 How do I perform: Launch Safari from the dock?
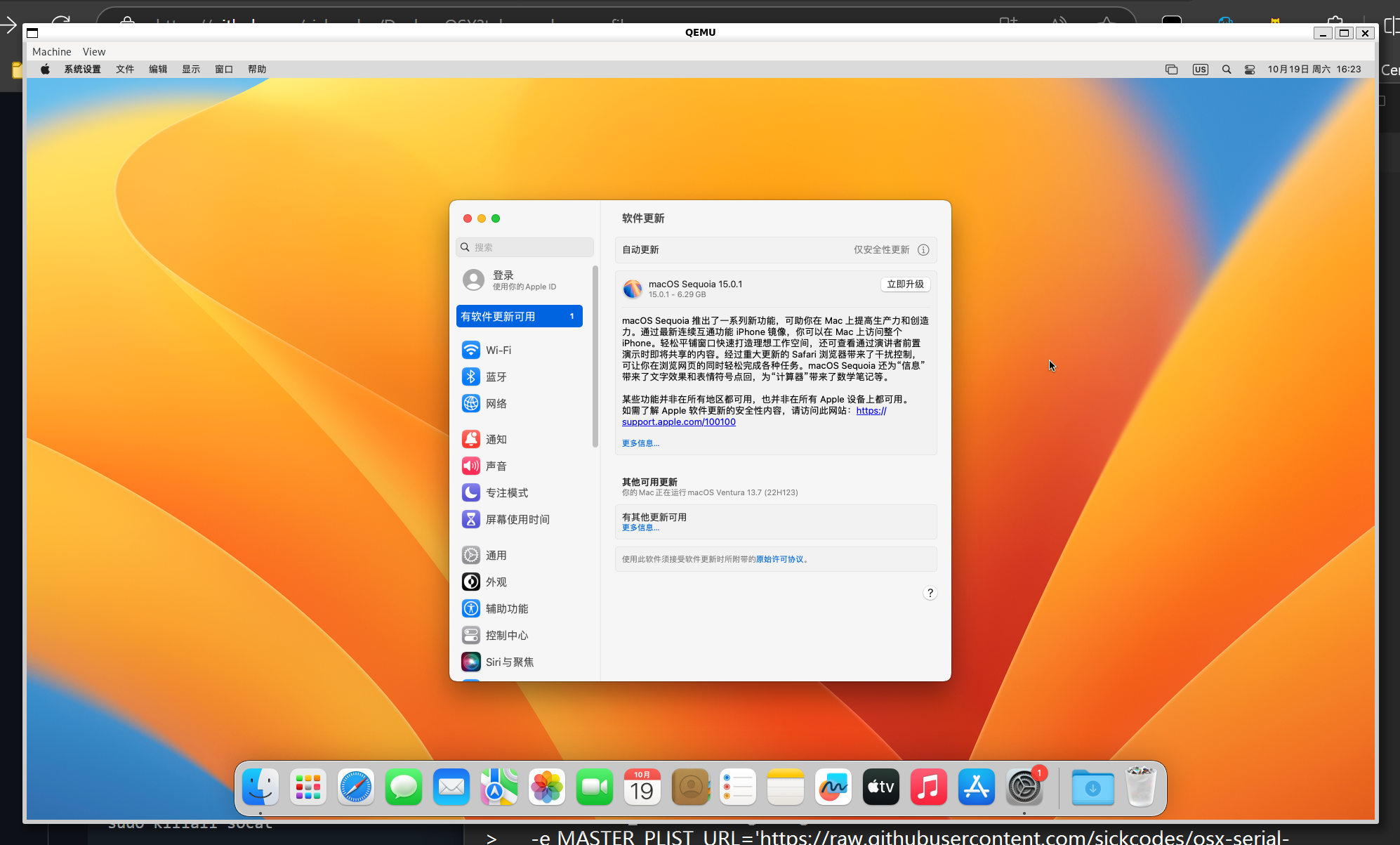coord(356,787)
